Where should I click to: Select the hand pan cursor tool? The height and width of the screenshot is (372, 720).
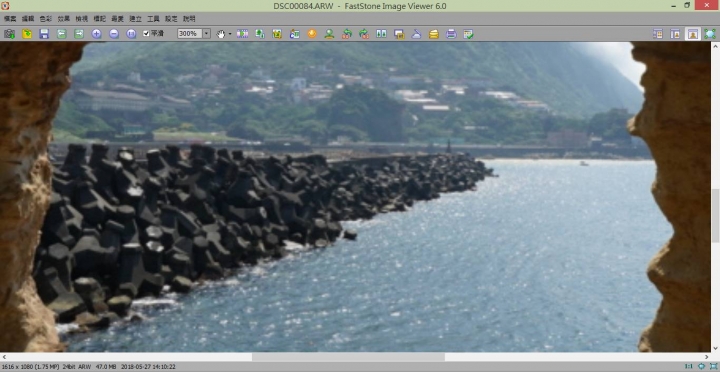pos(221,34)
